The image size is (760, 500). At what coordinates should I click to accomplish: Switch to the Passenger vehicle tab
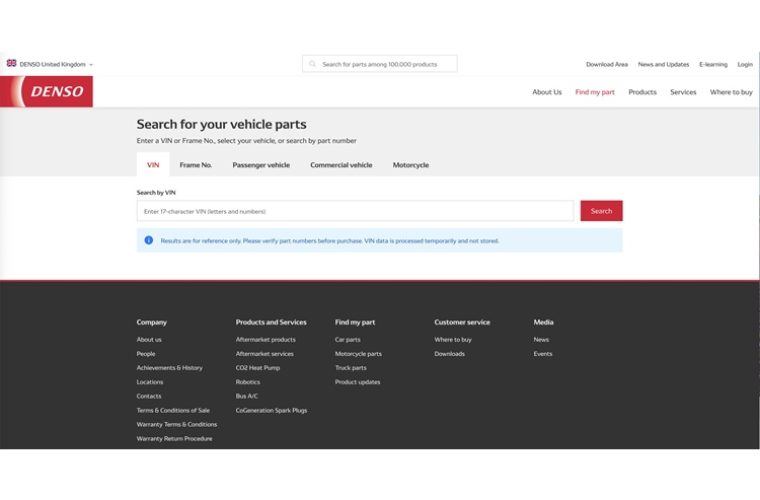(261, 165)
